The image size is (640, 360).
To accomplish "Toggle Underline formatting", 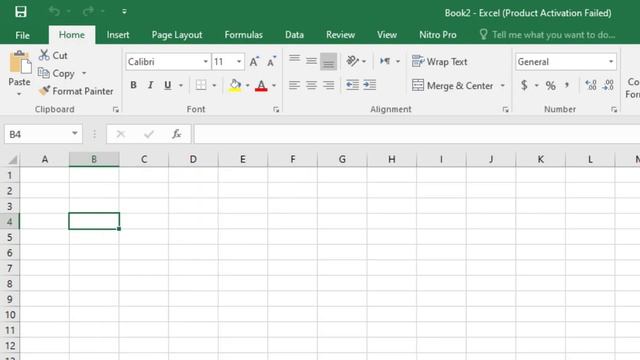I will click(x=167, y=85).
